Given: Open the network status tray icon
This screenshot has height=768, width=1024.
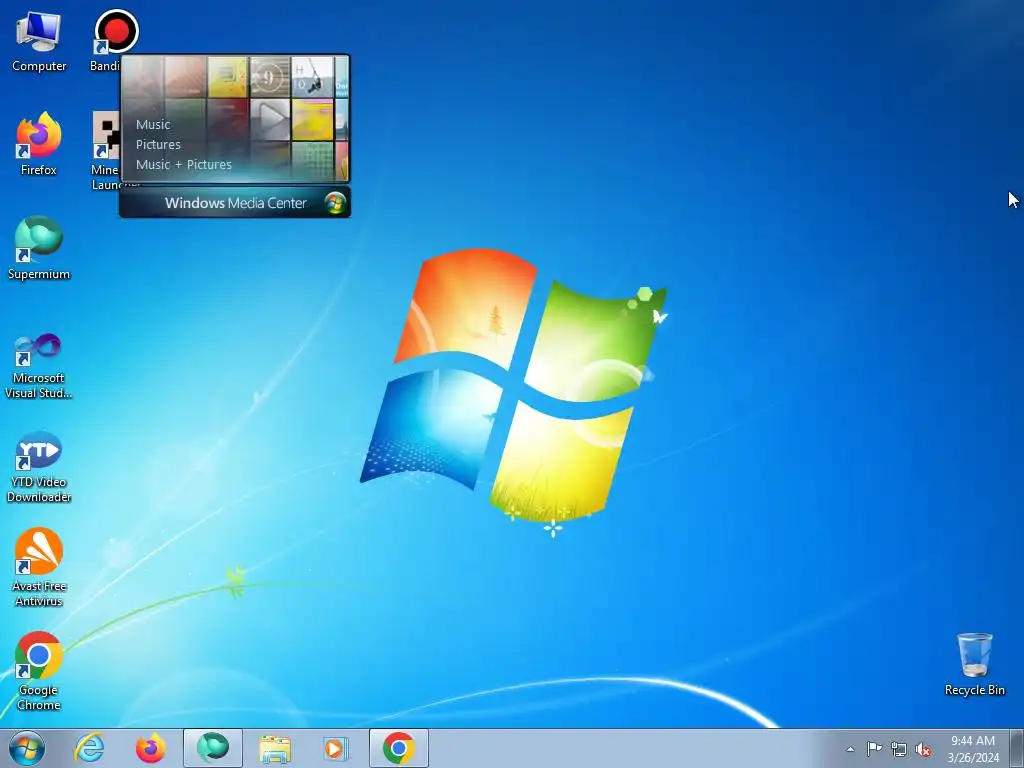Looking at the screenshot, I should [899, 749].
